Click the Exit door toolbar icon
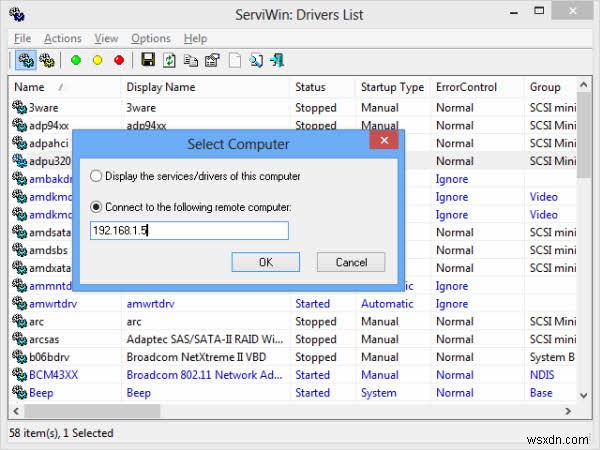Image resolution: width=600 pixels, height=450 pixels. [x=277, y=60]
